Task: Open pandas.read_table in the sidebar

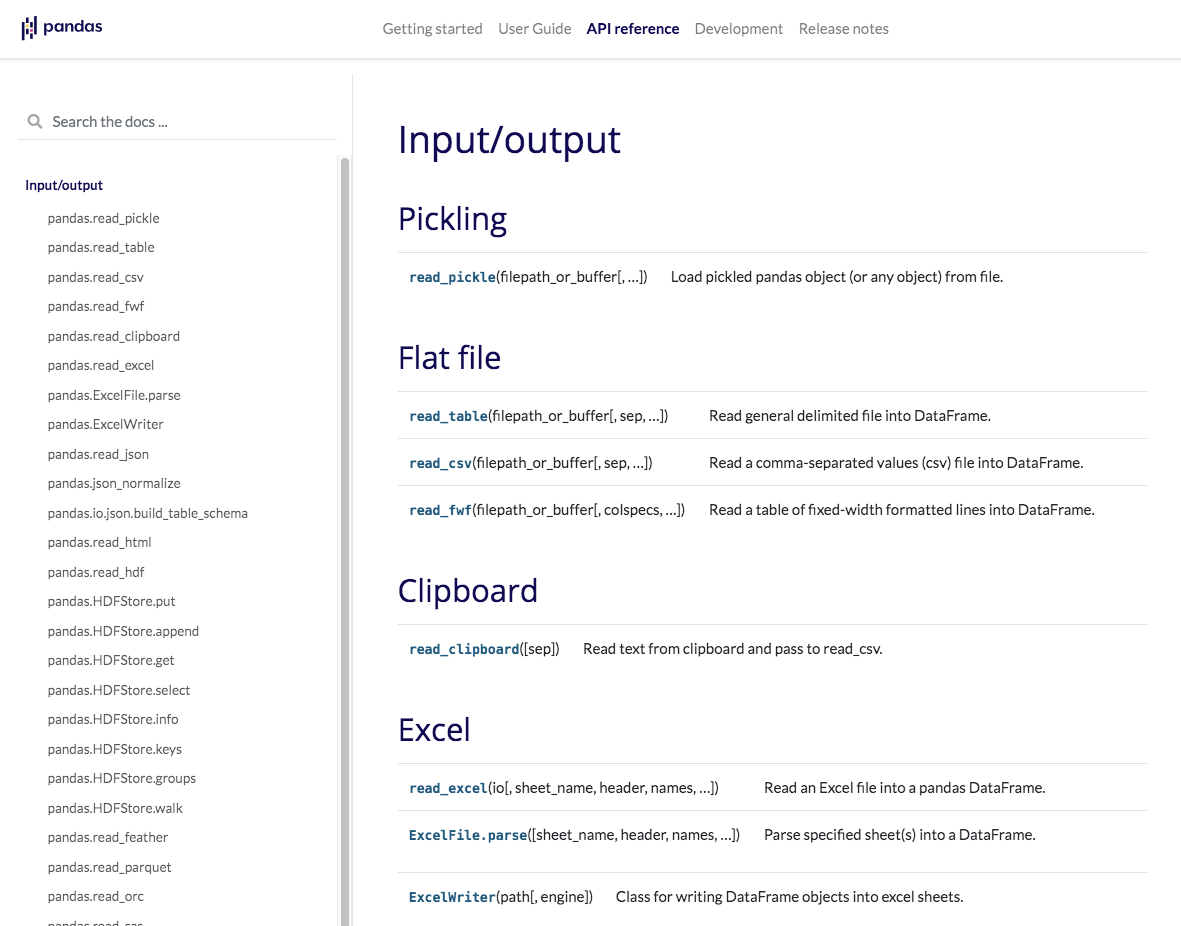Action: [101, 247]
